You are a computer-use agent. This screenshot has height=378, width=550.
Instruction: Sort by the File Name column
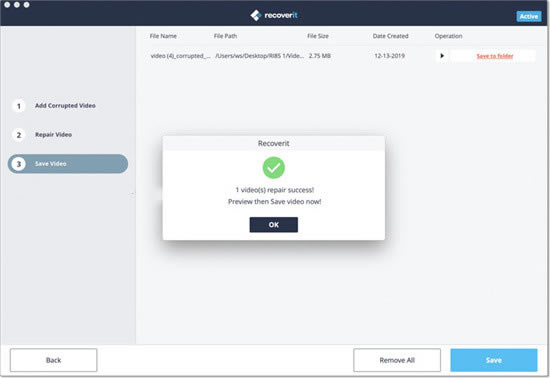[x=163, y=36]
